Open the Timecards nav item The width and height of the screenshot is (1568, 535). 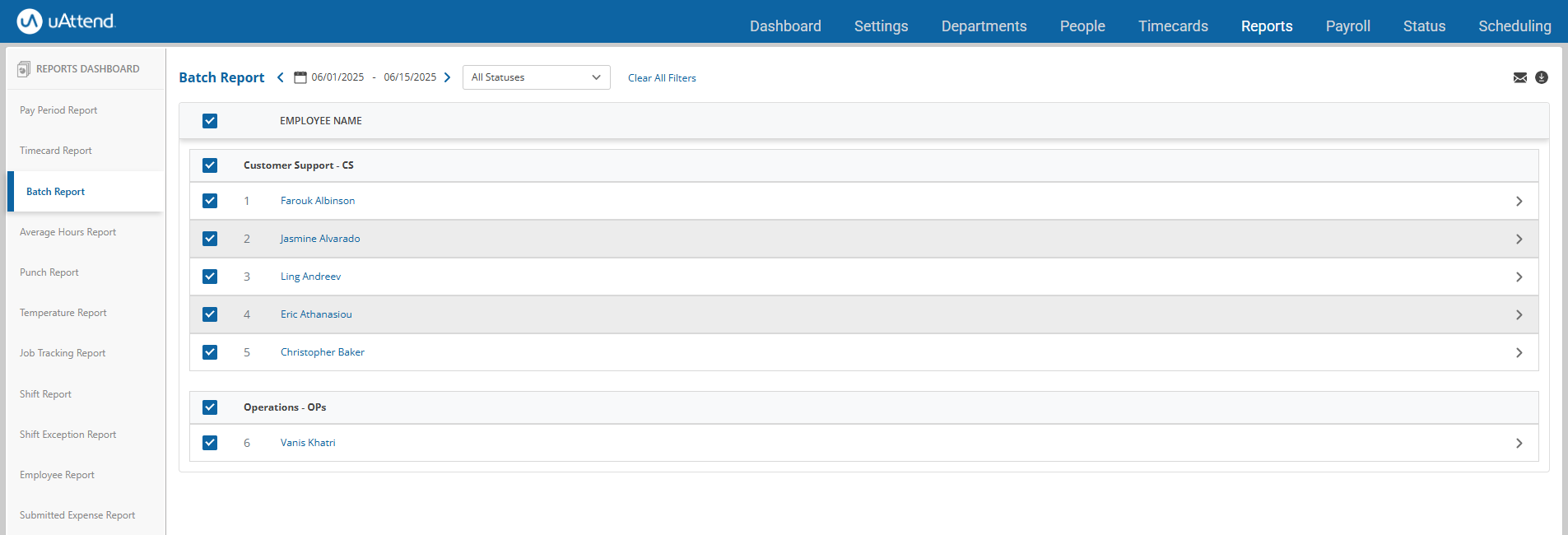[x=1173, y=26]
